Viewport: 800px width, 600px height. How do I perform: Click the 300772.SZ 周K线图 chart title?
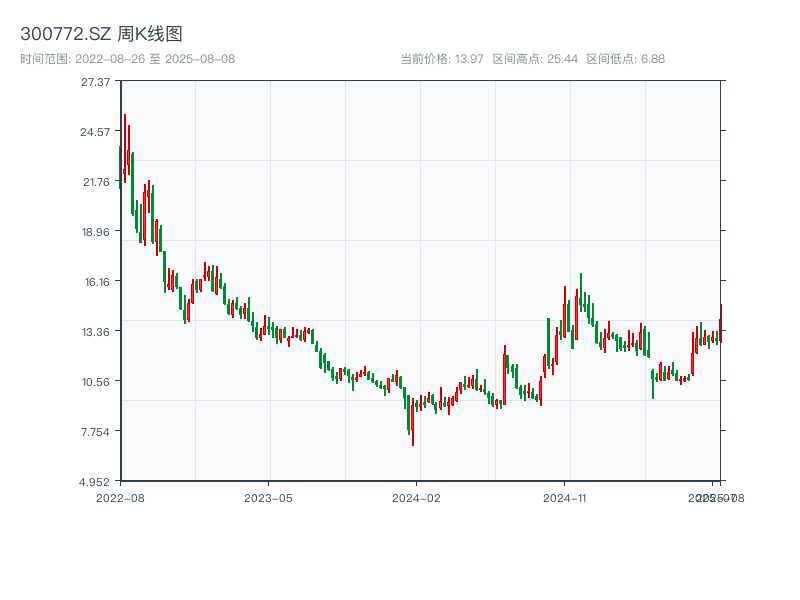pos(101,35)
